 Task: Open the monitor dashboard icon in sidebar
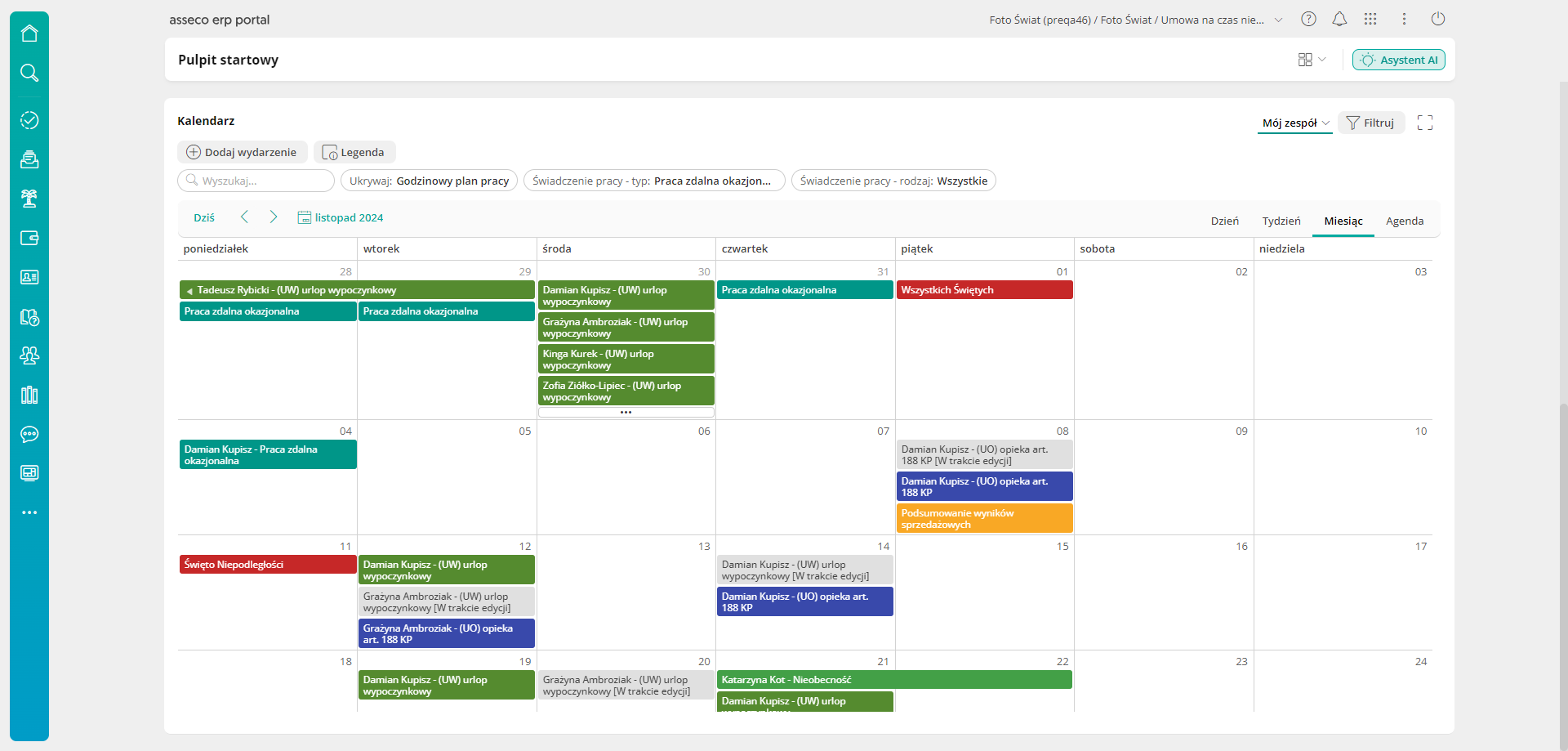point(29,473)
